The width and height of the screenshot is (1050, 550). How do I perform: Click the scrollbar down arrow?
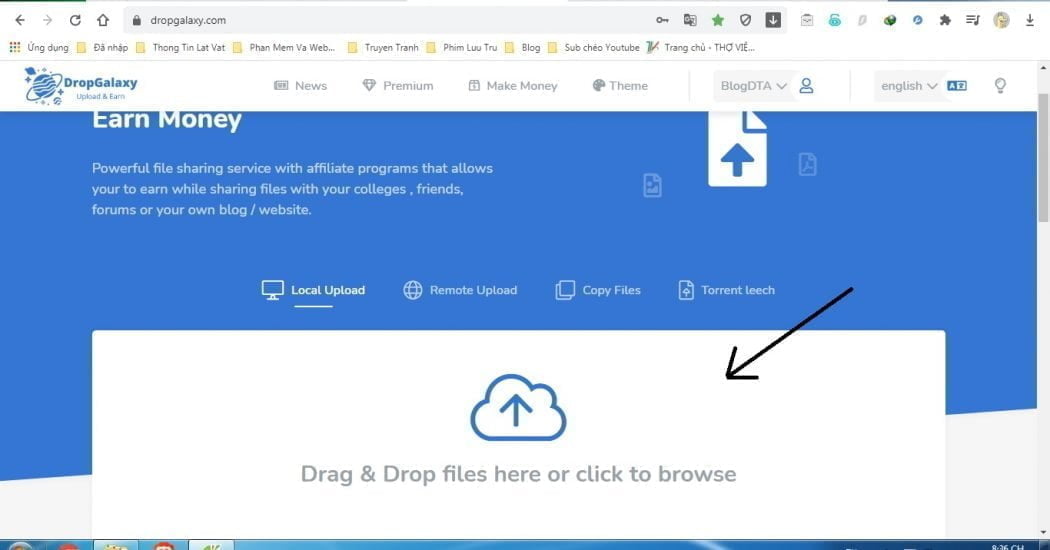coord(1043,533)
